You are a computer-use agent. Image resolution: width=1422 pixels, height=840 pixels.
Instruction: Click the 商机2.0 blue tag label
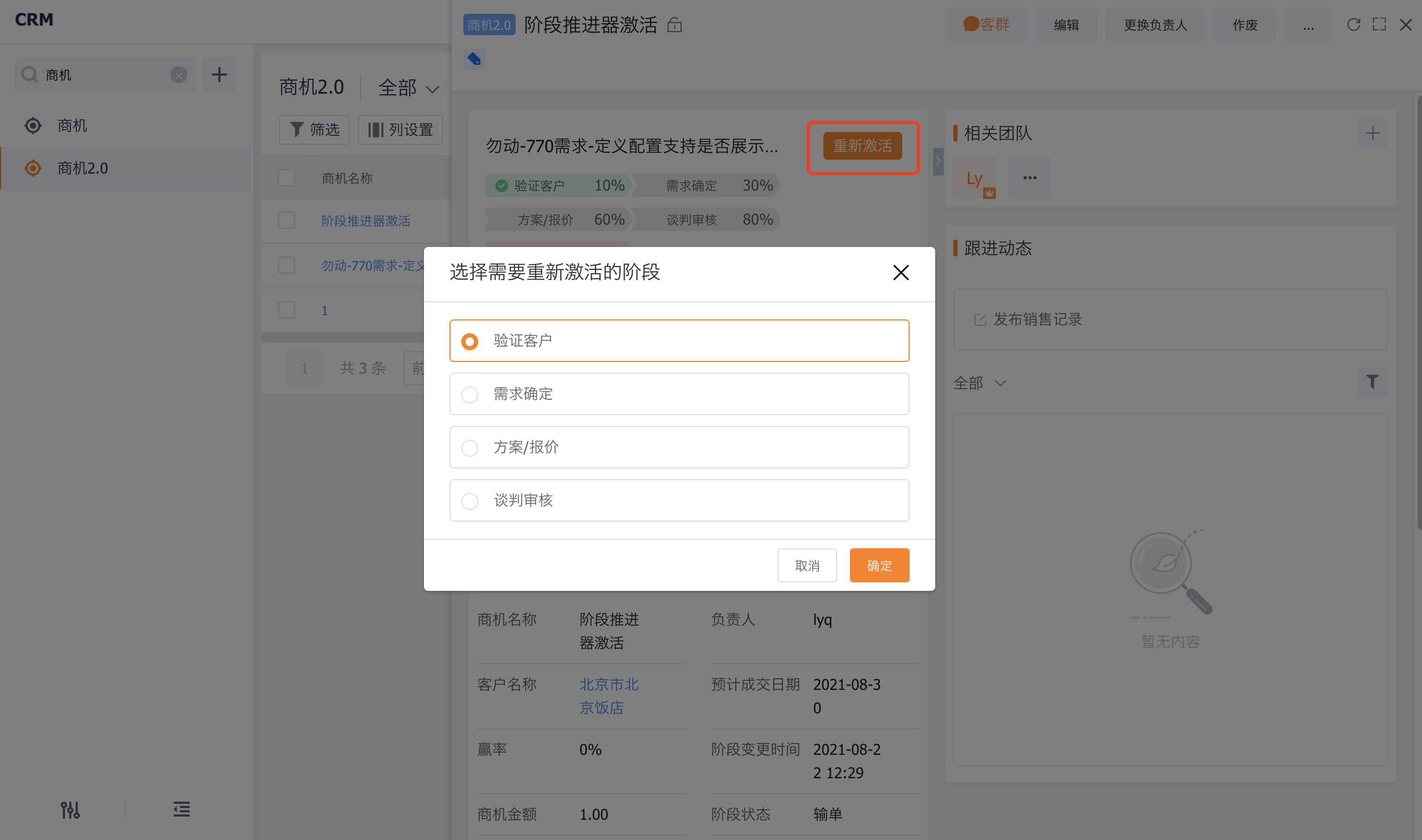tap(489, 25)
